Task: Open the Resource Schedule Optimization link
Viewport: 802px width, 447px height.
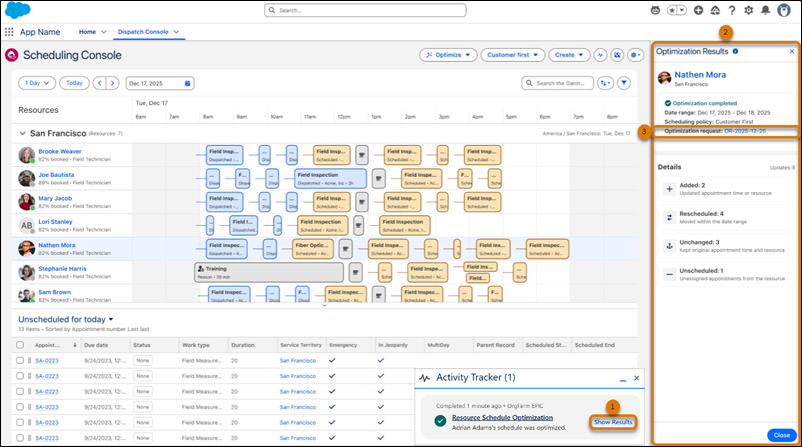Action: point(502,418)
